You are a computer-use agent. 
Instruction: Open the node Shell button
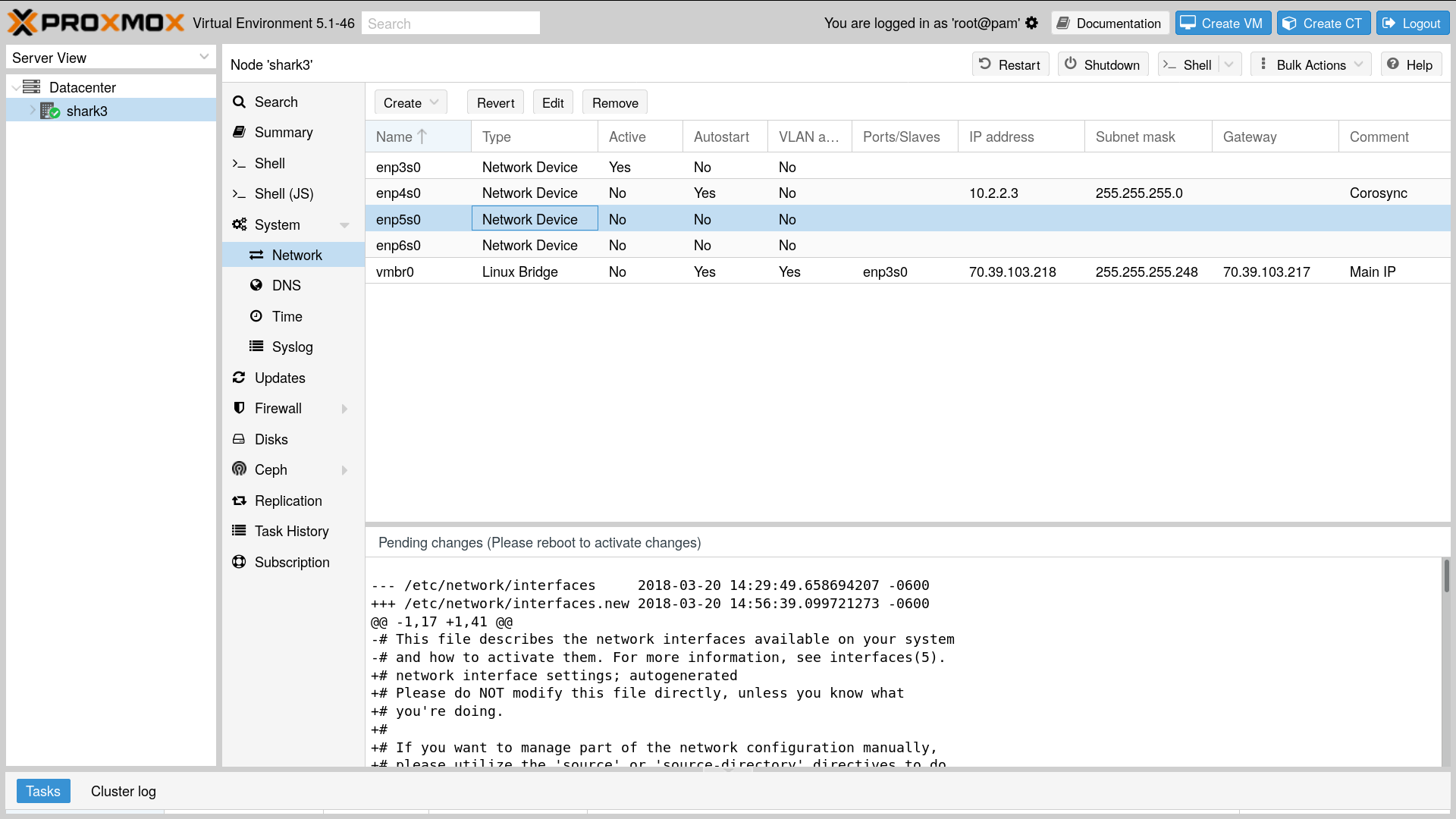click(1188, 65)
